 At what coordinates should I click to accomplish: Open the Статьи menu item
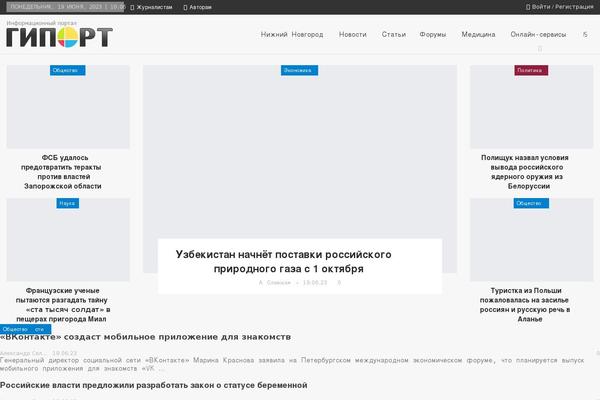(394, 34)
